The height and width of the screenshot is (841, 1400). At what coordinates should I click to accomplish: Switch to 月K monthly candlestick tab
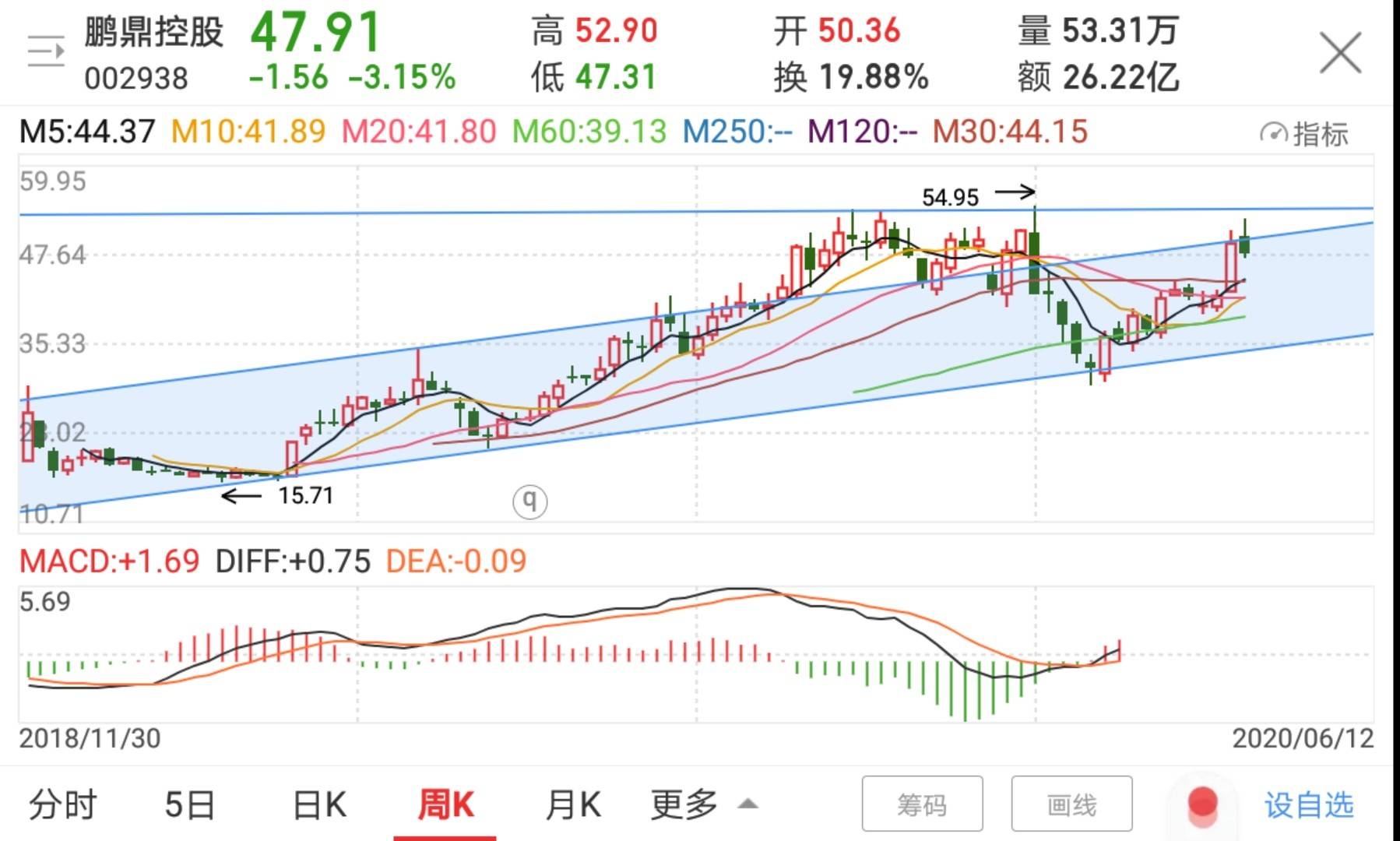coord(573,805)
